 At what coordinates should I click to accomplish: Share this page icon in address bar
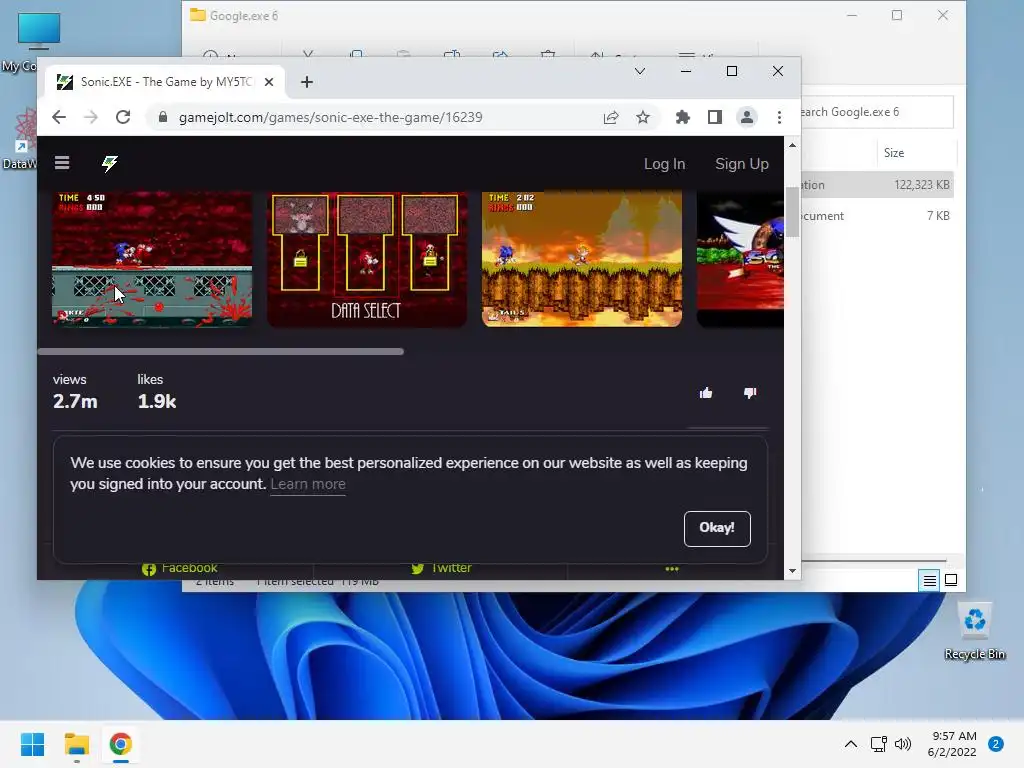[x=611, y=117]
